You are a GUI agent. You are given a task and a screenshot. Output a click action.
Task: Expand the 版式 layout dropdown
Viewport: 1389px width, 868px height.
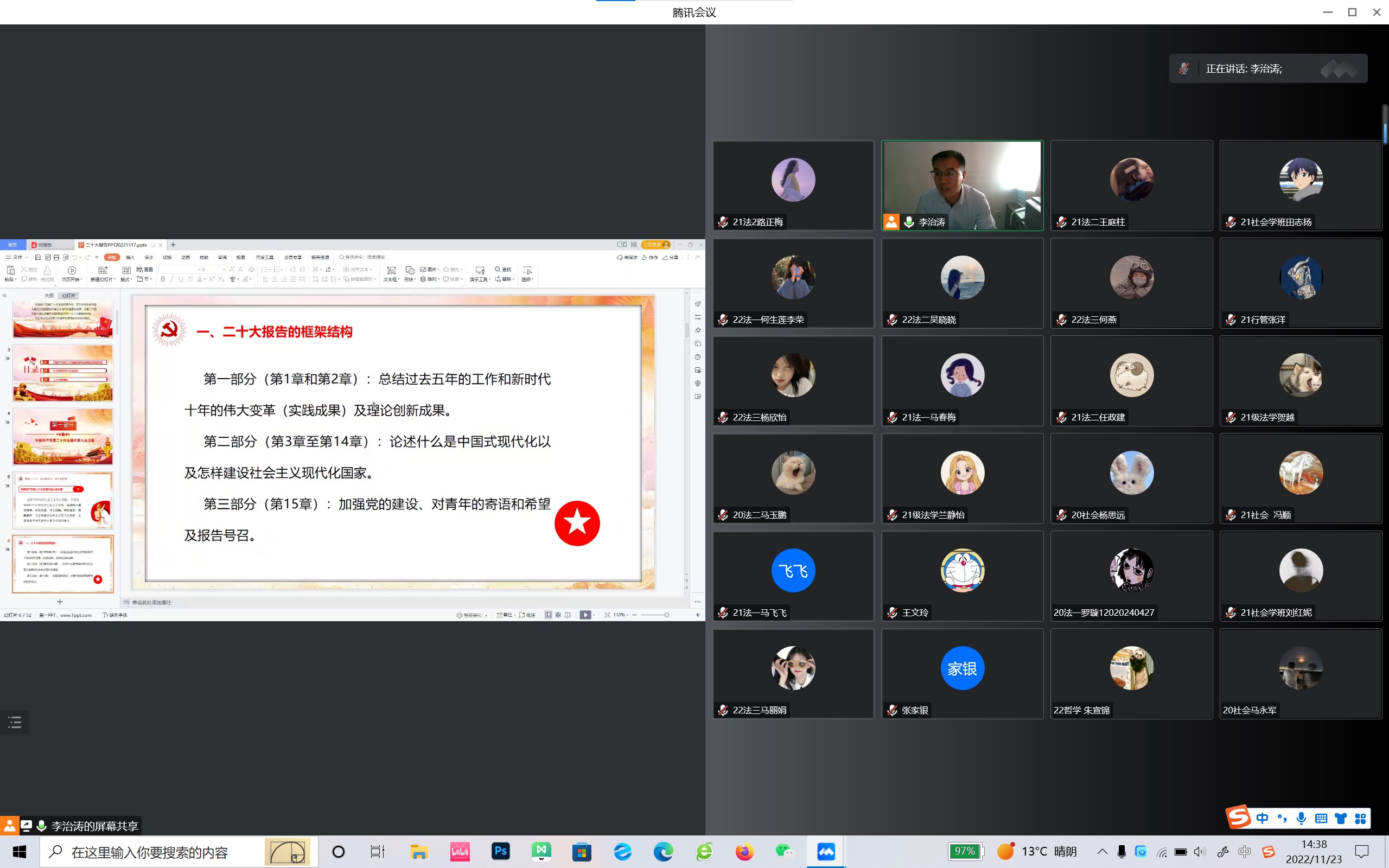(x=126, y=279)
